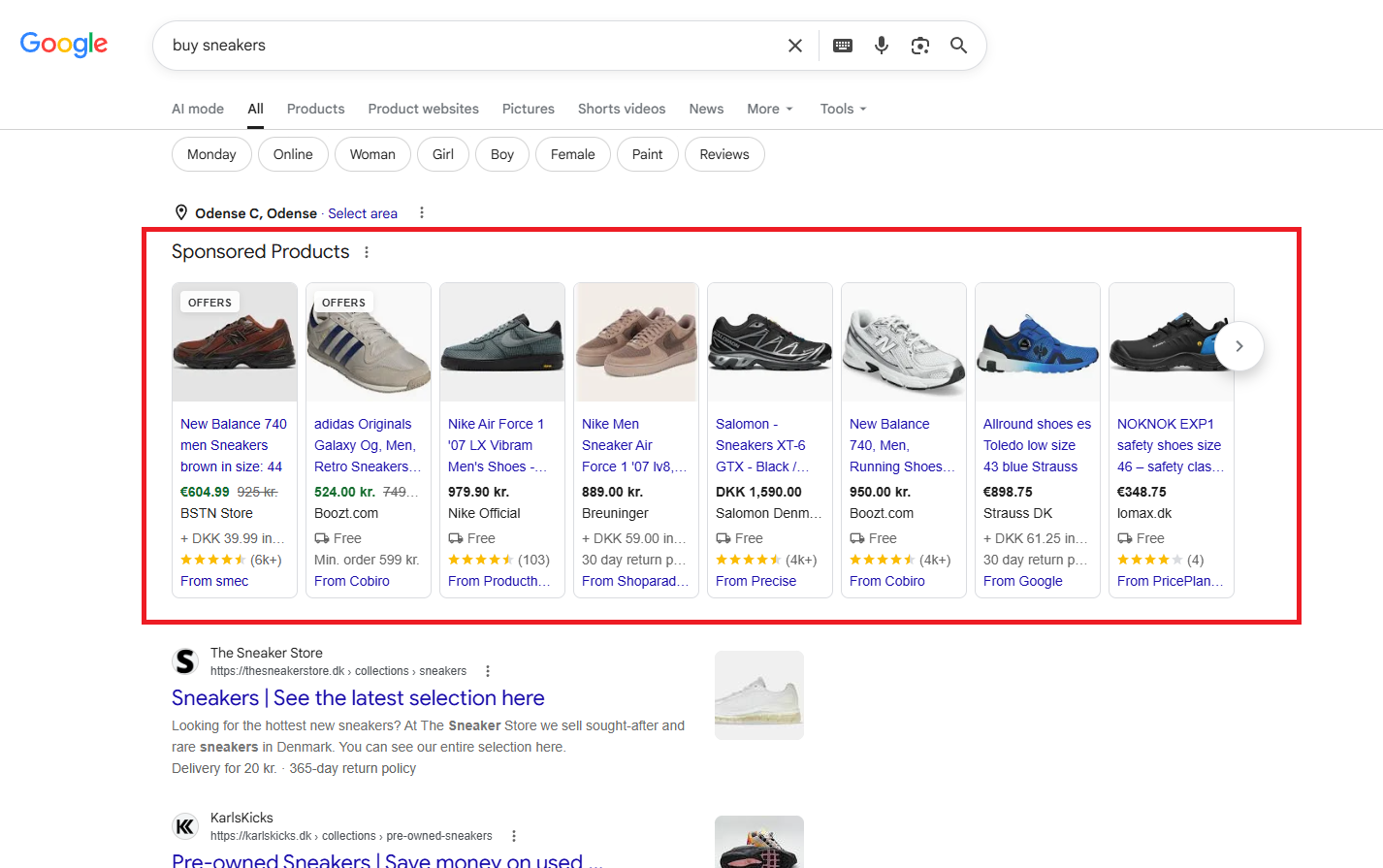Open the Products tab
The image size is (1383, 868).
(315, 109)
